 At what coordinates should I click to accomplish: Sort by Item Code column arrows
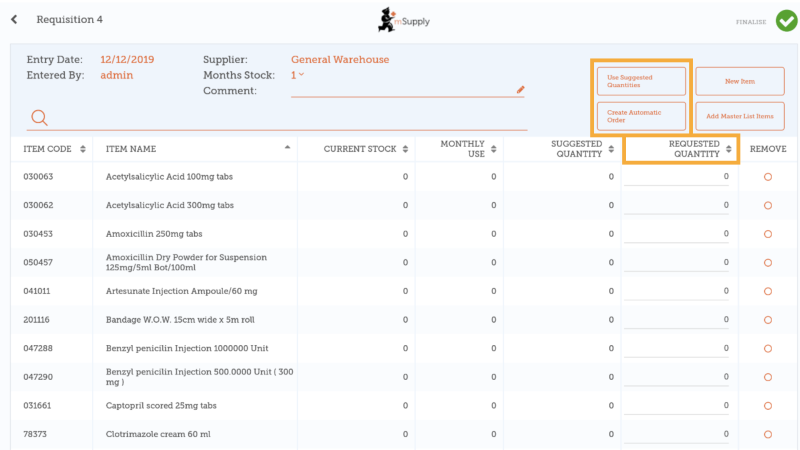82,149
